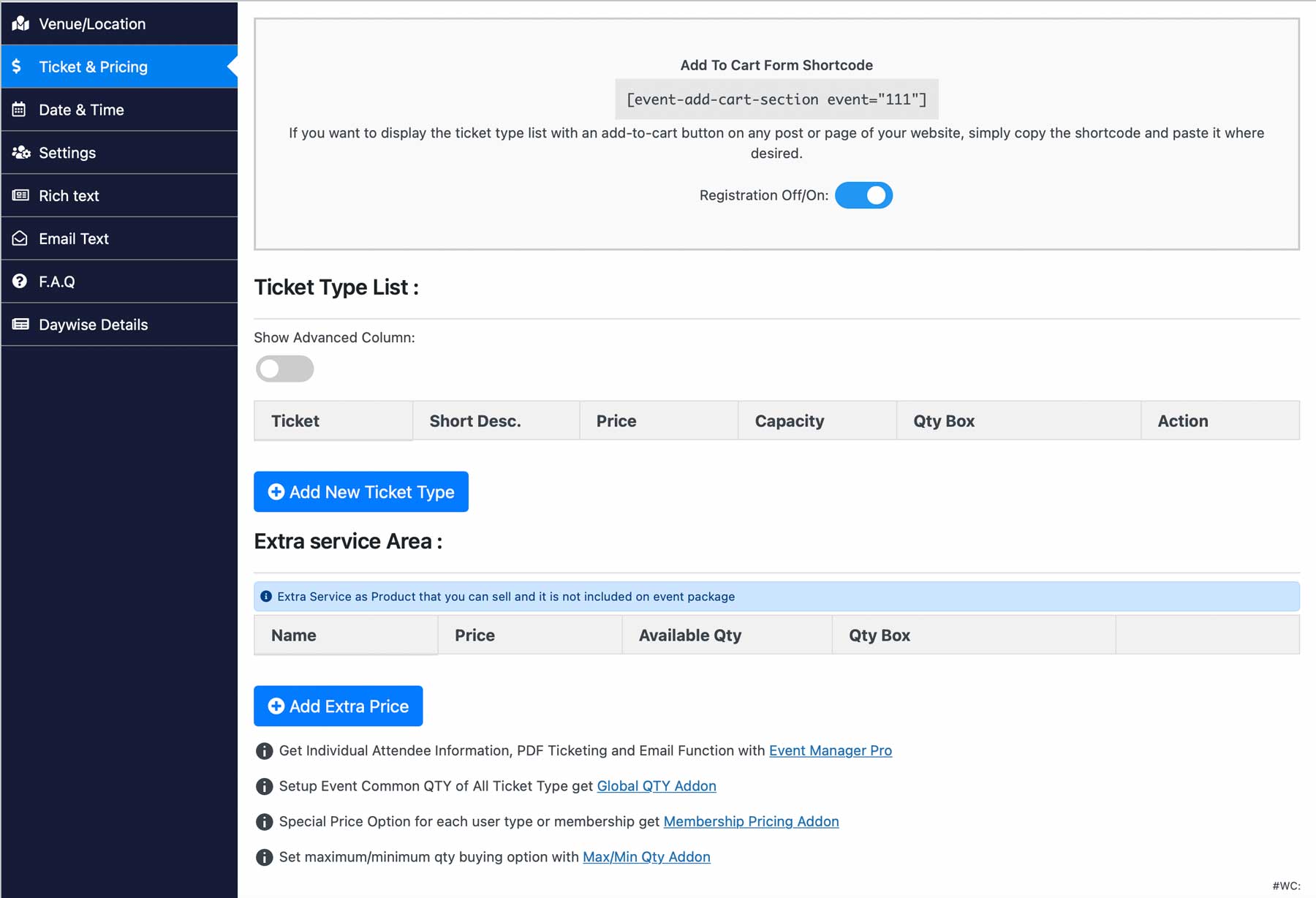
Task: Visit the Max/Min Qty Addon link
Action: pos(646,856)
